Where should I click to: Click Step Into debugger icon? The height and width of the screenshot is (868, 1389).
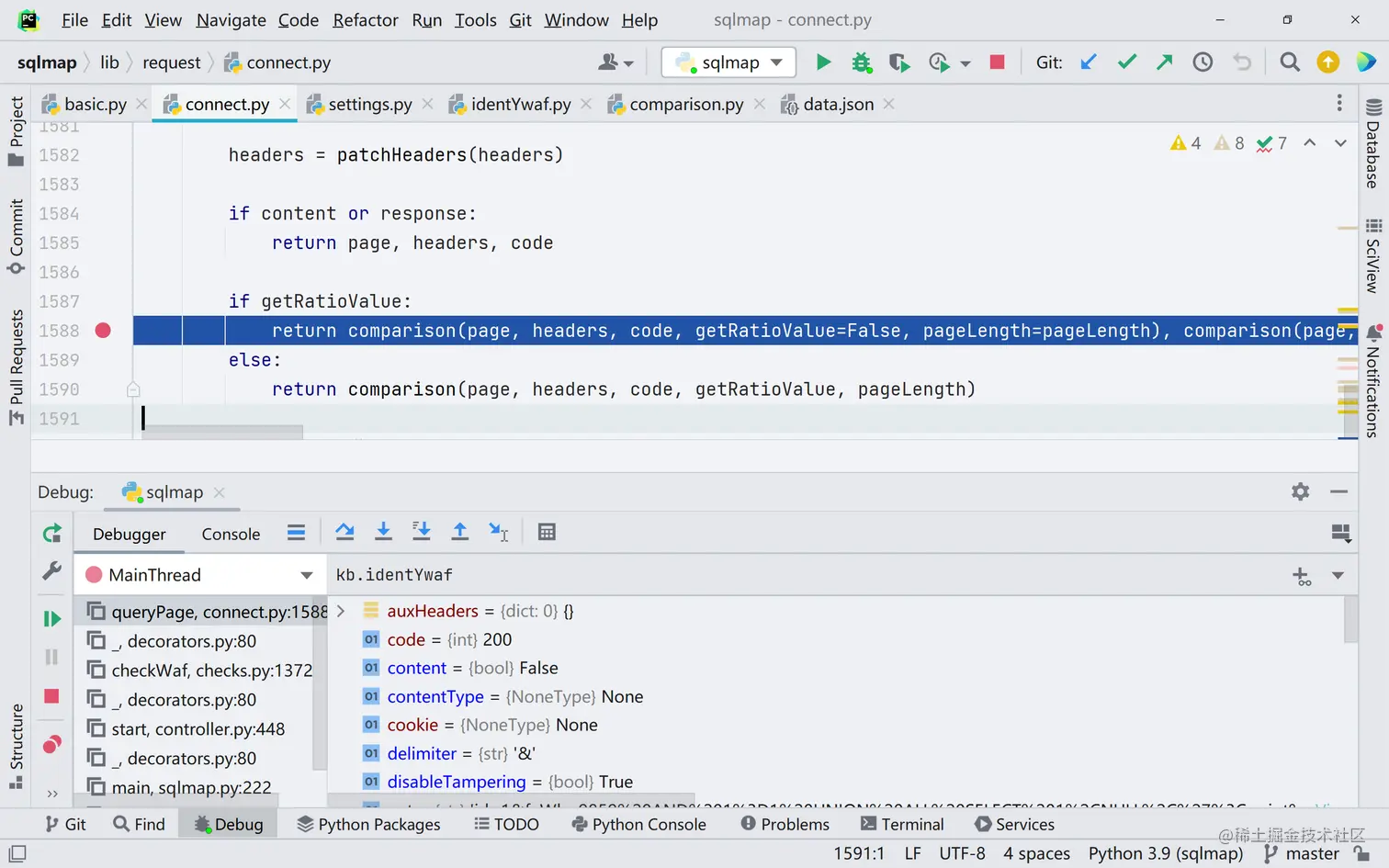(x=383, y=532)
